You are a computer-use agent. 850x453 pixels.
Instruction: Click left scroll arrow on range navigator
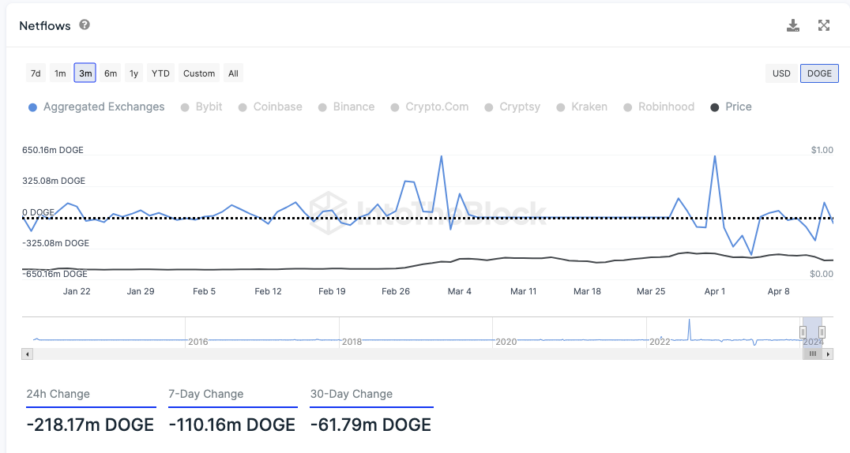27,353
